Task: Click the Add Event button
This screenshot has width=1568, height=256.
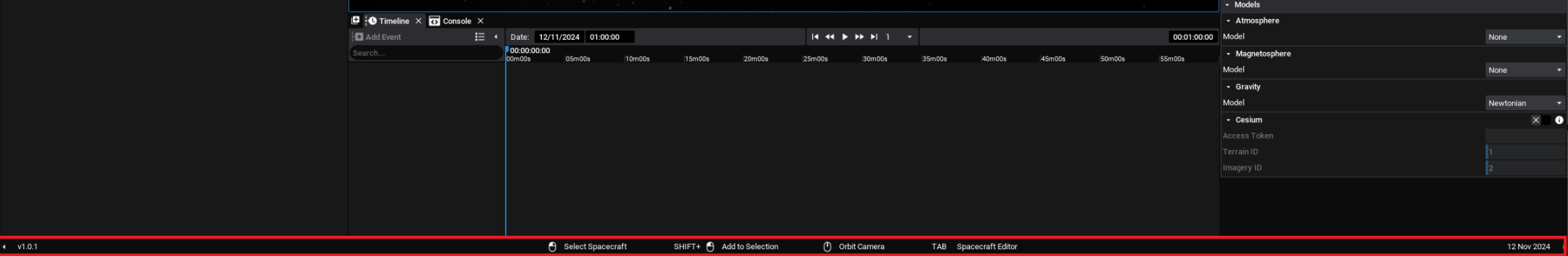Action: coord(378,37)
